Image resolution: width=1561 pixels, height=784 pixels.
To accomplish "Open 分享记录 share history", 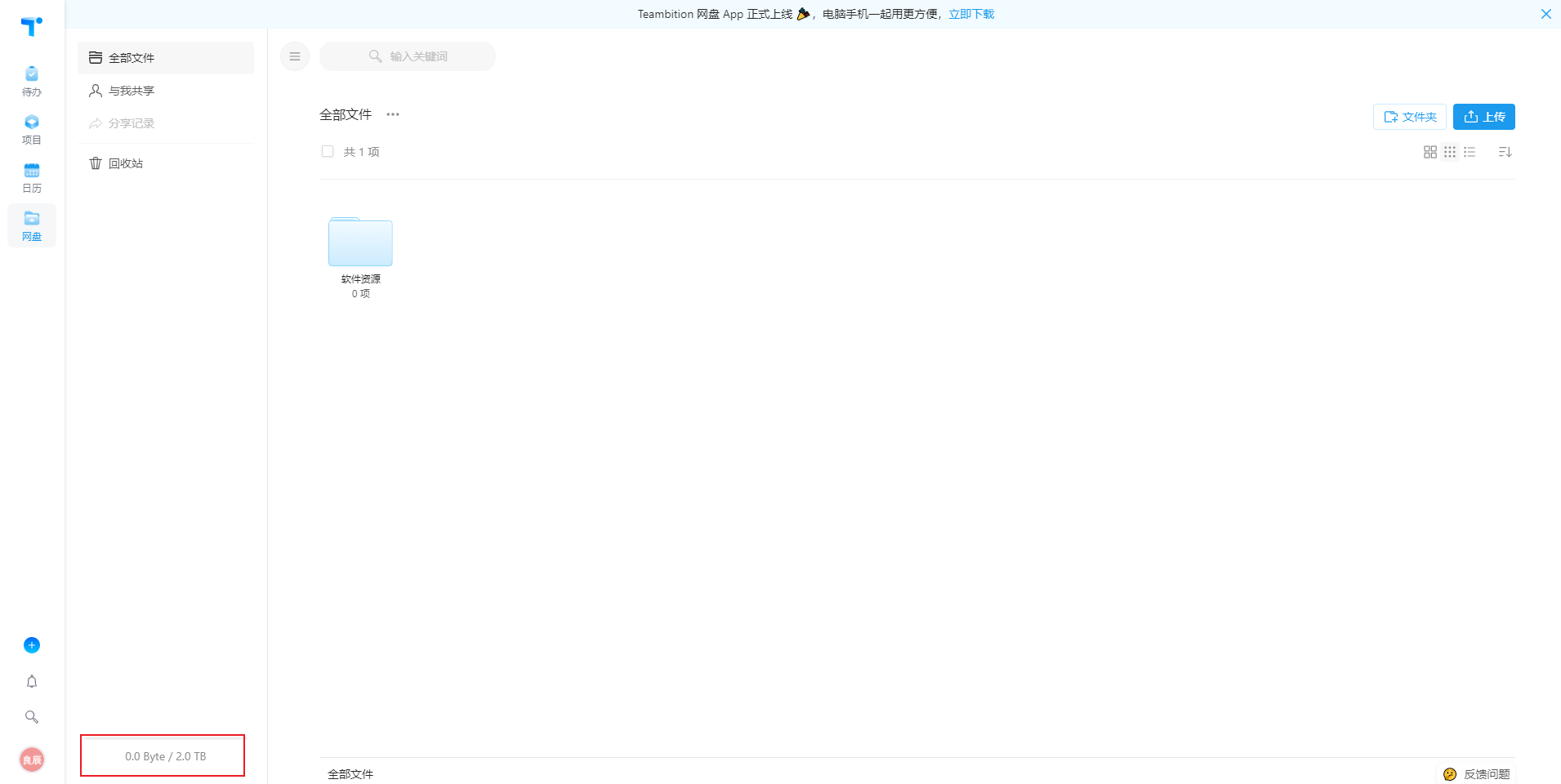I will 166,123.
